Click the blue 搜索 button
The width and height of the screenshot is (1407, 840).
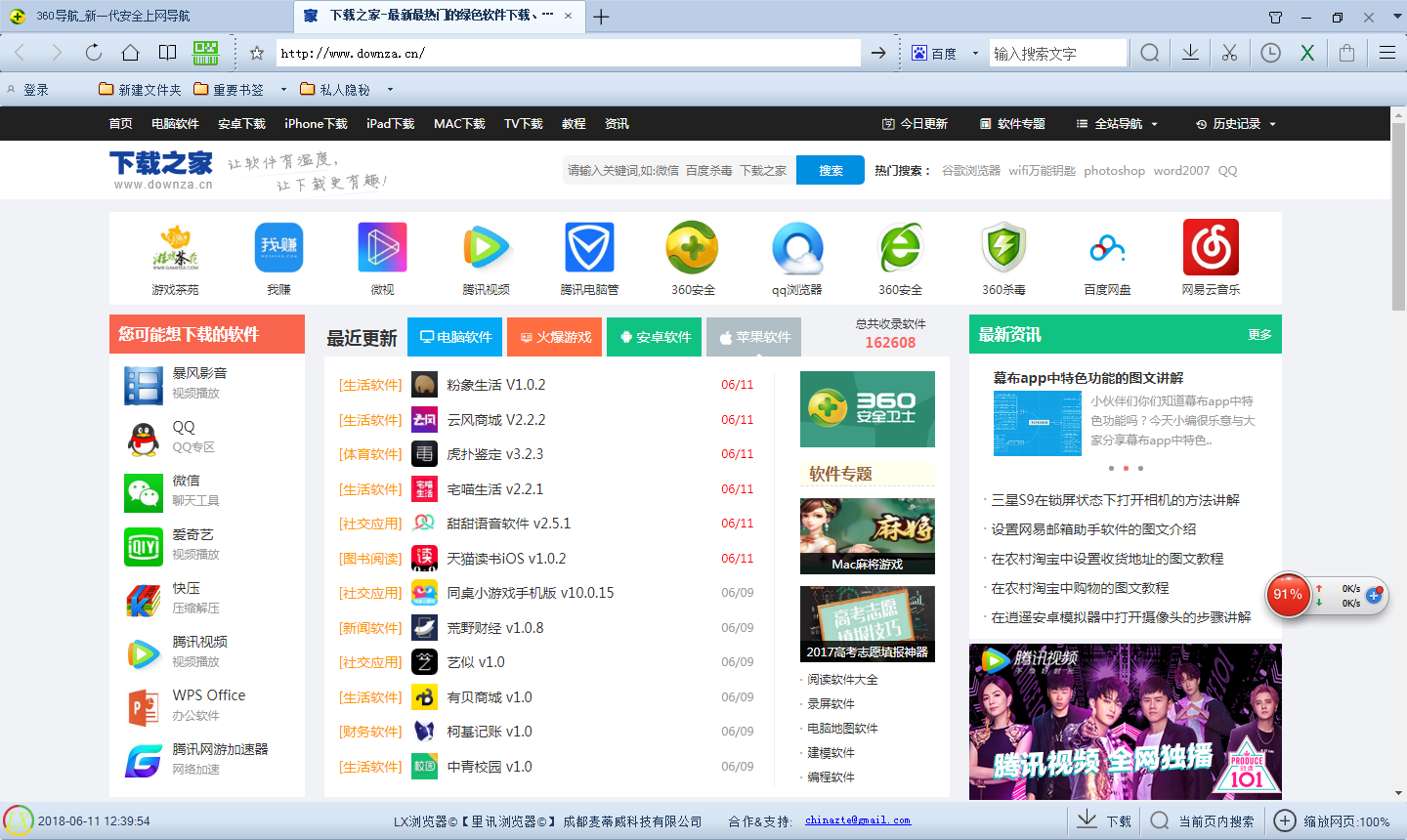pos(831,170)
